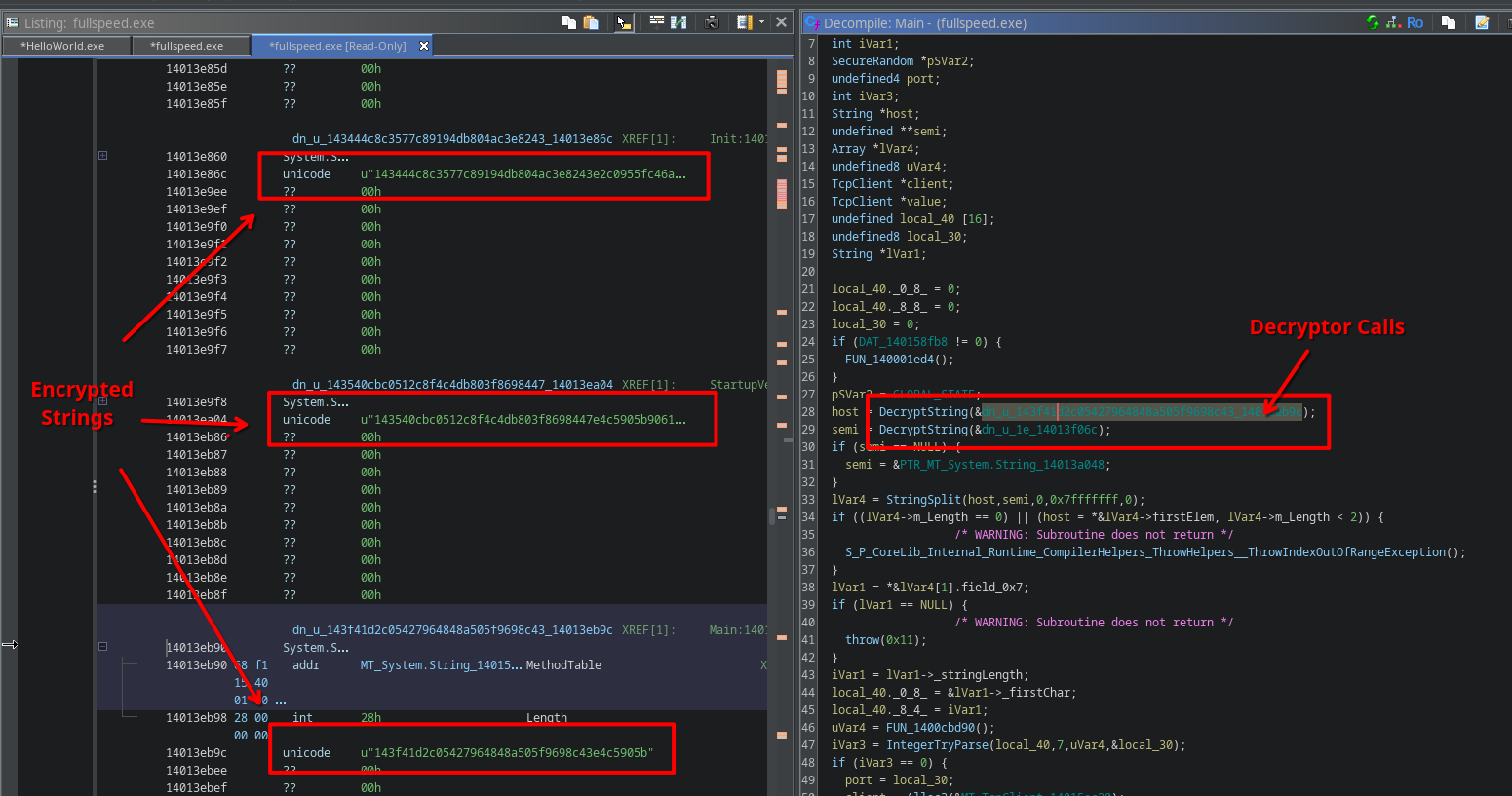Click line number 33 in Decompile gutter
The width and height of the screenshot is (1512, 796).
point(807,500)
